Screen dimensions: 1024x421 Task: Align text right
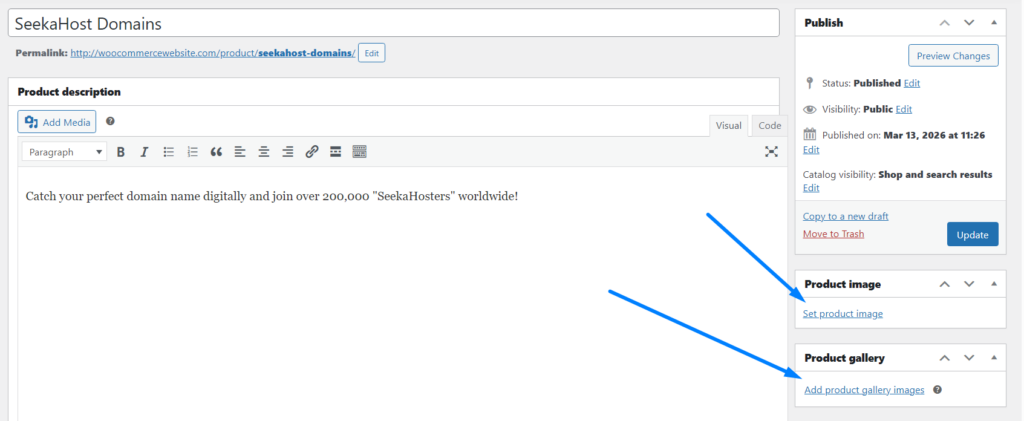click(x=287, y=152)
